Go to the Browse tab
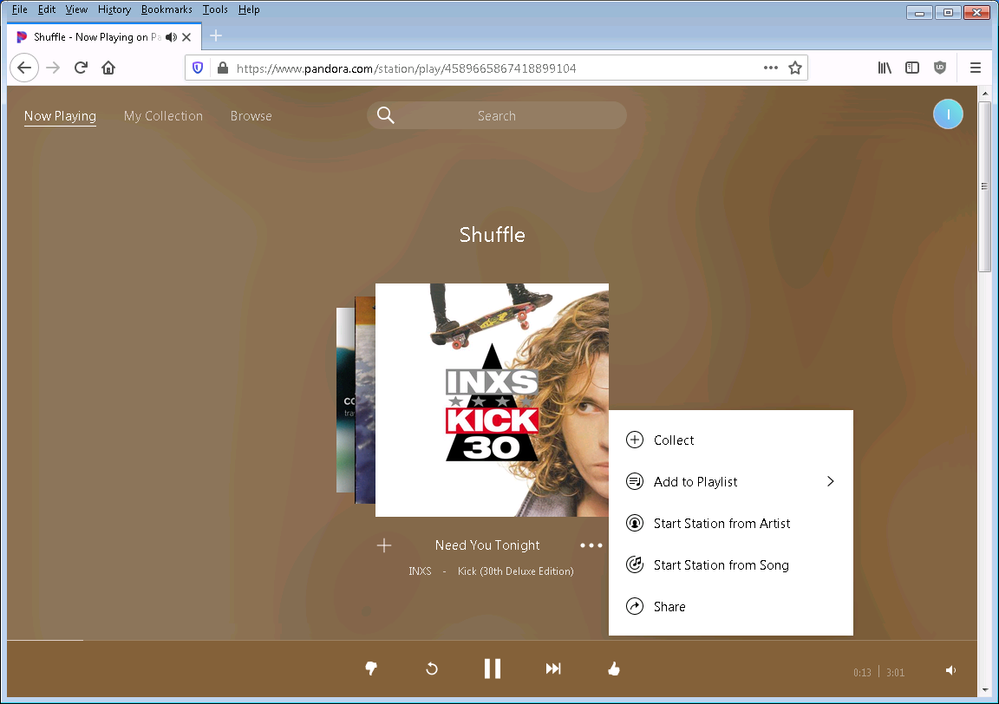Viewport: 999px width, 704px height. point(251,116)
